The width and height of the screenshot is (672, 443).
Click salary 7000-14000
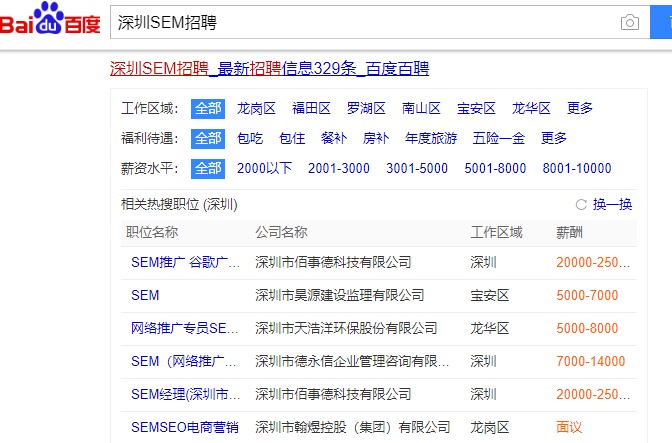pos(591,362)
